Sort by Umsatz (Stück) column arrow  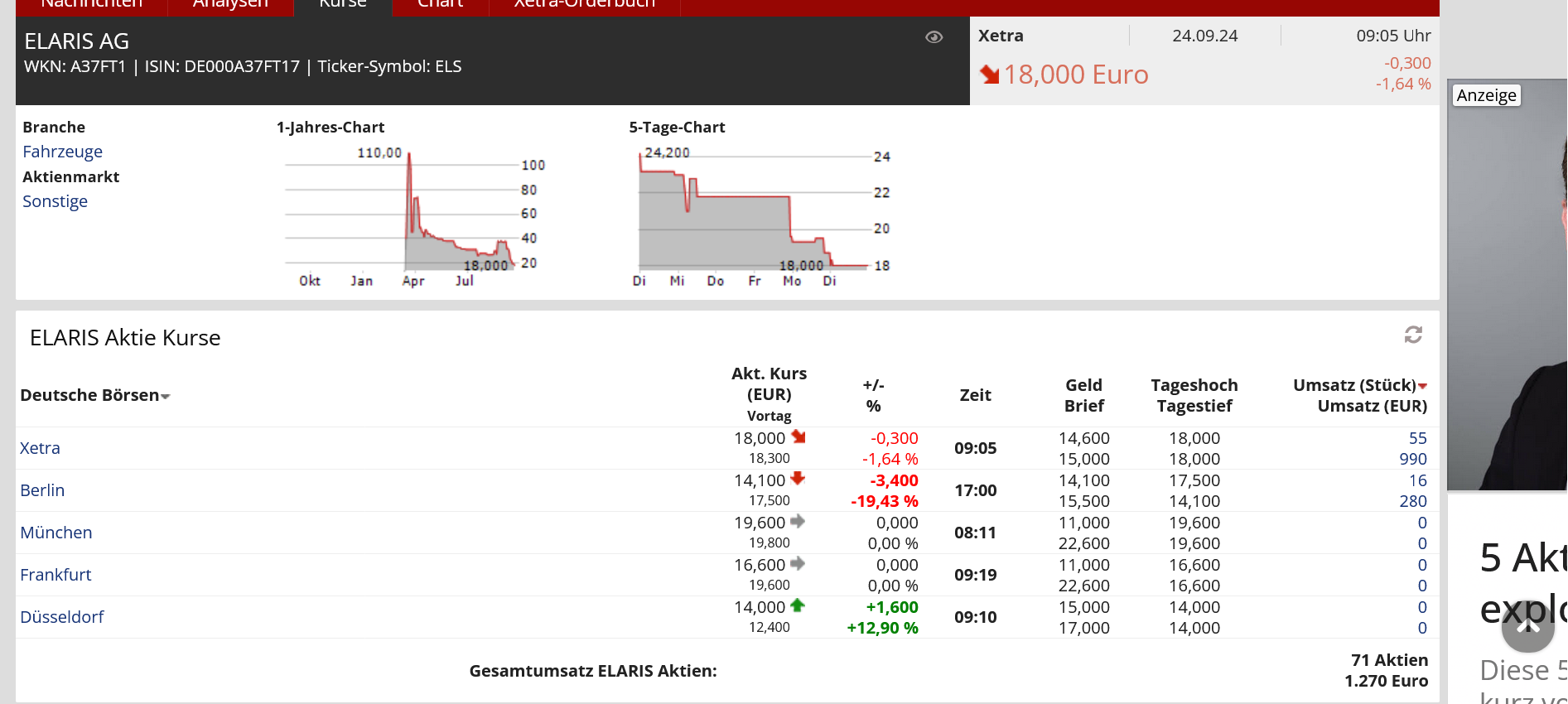point(1422,386)
